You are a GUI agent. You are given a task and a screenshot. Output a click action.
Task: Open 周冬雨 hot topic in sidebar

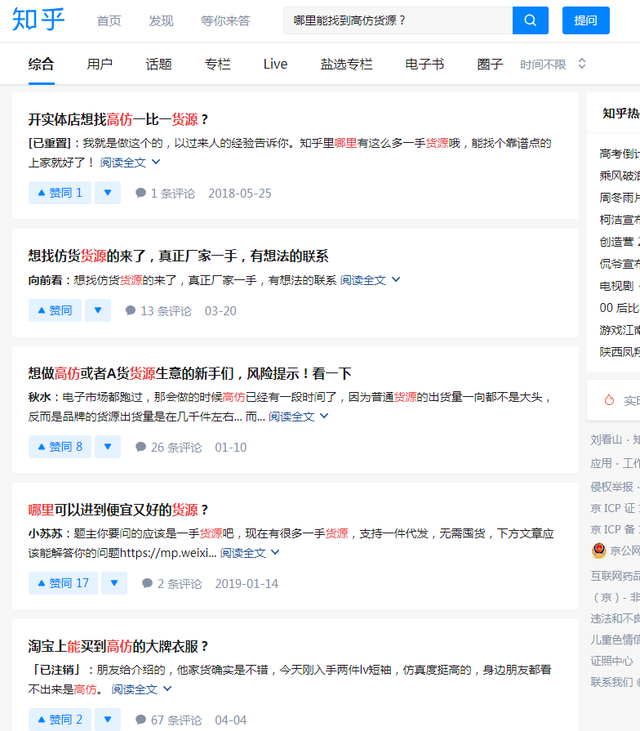619,198
